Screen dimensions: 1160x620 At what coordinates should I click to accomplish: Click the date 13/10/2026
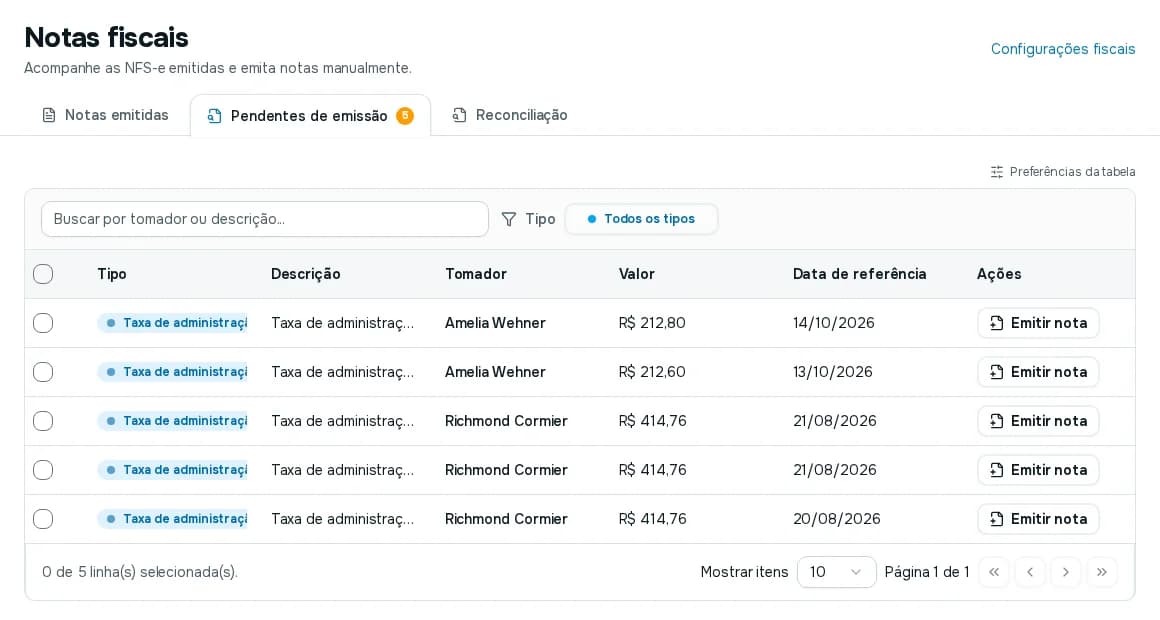point(833,372)
